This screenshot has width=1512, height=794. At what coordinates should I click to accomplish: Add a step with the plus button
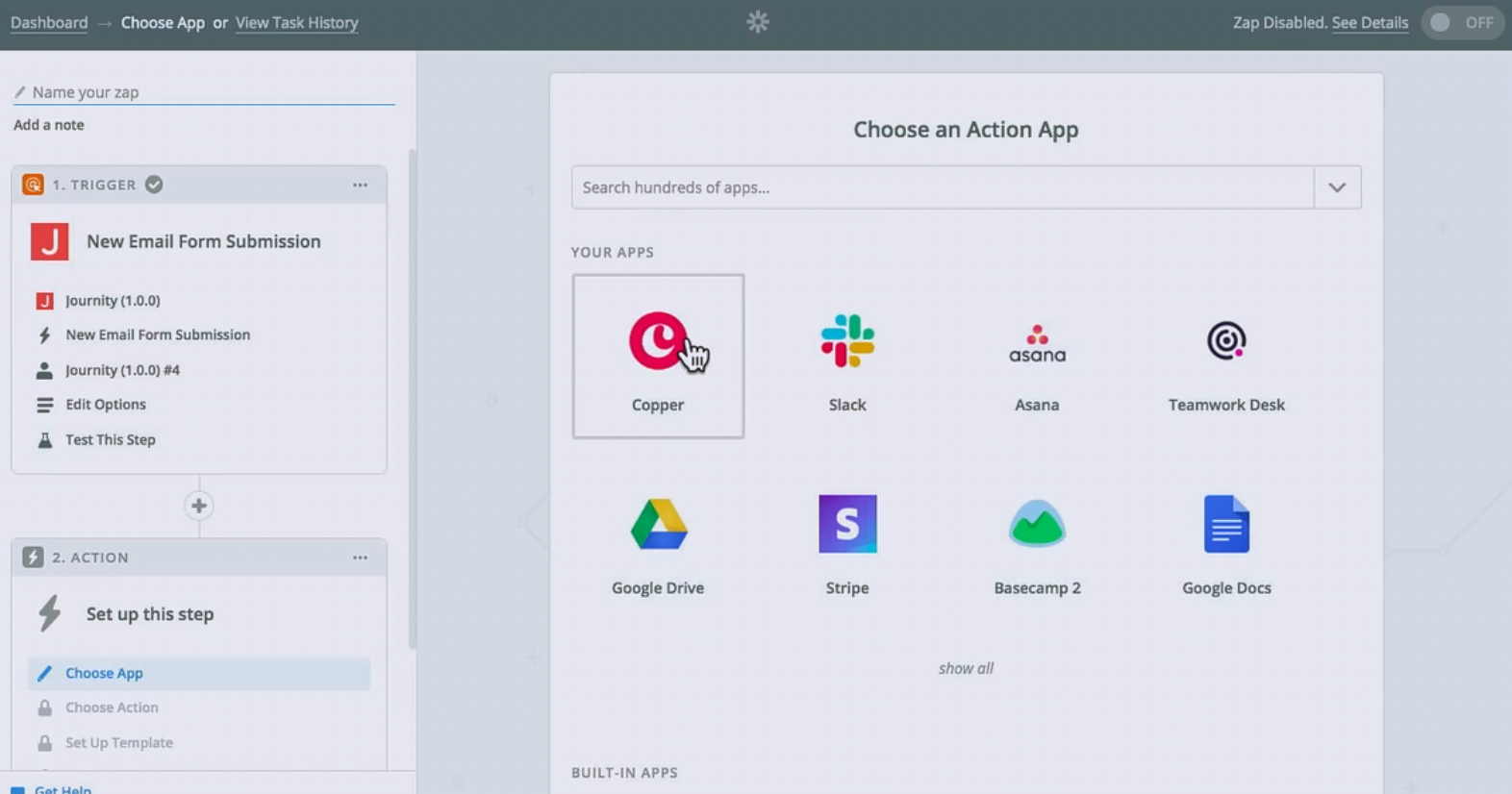click(x=199, y=506)
